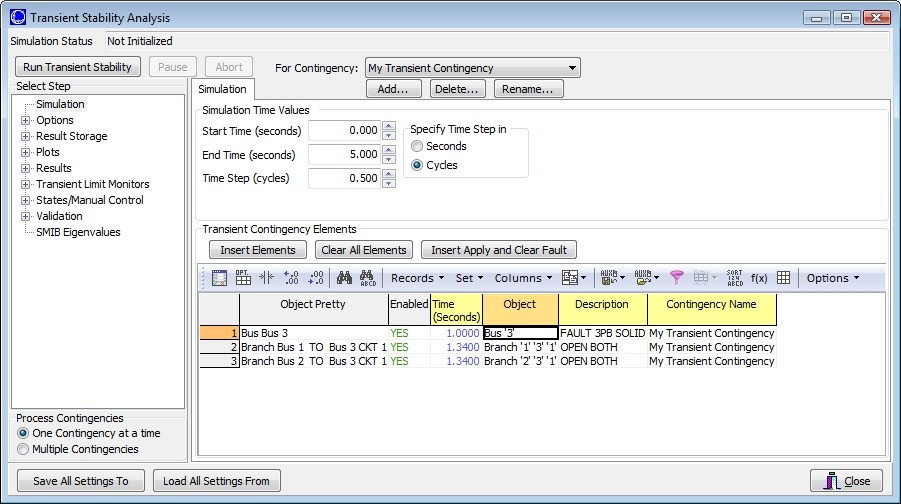This screenshot has width=901, height=504.
Task: Expand the Results tree node
Action: click(x=25, y=169)
